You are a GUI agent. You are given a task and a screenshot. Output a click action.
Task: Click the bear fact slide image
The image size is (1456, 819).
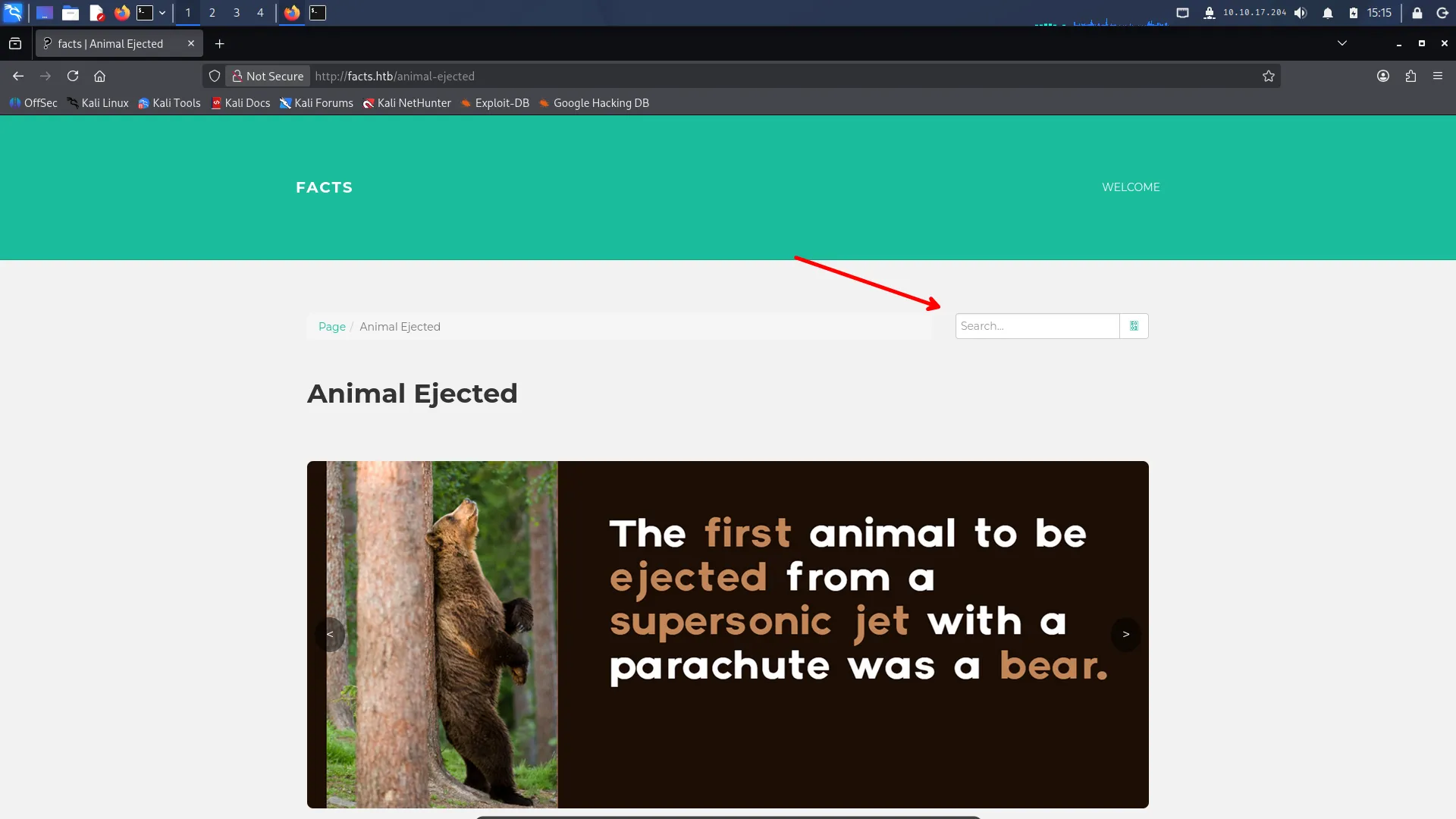pyautogui.click(x=728, y=635)
